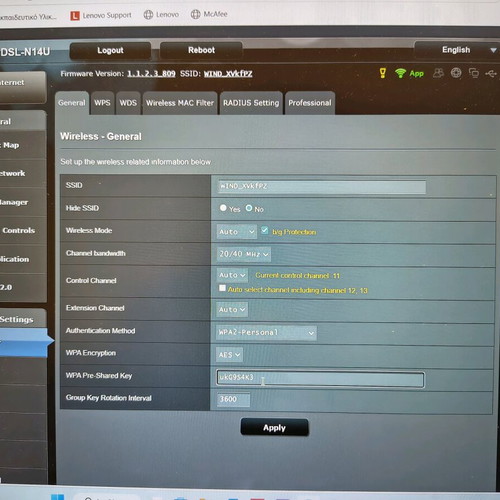The image size is (500, 500).
Task: Switch to the WPS tab
Action: tap(102, 103)
